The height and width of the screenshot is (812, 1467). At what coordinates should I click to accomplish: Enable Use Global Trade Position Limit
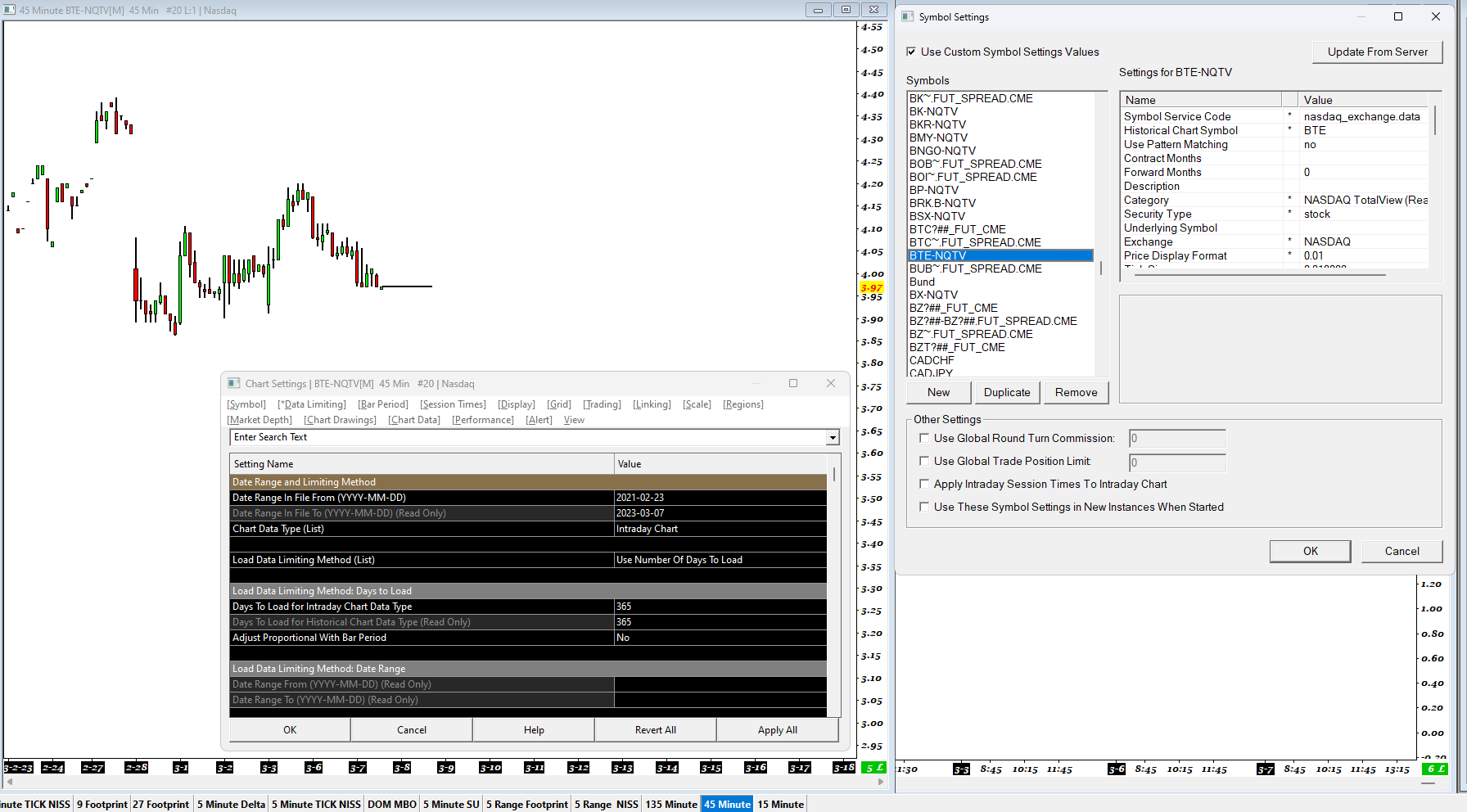[924, 461]
